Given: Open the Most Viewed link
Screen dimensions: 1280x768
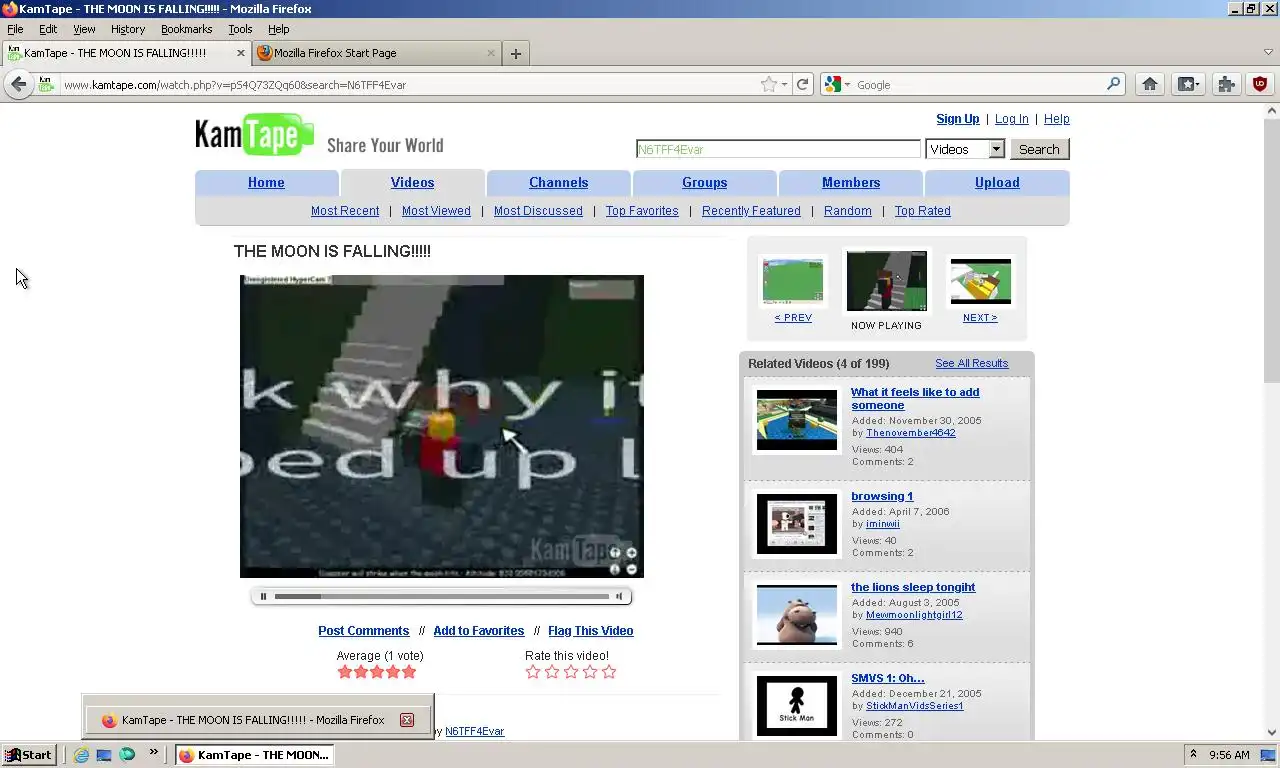Looking at the screenshot, I should [436, 211].
